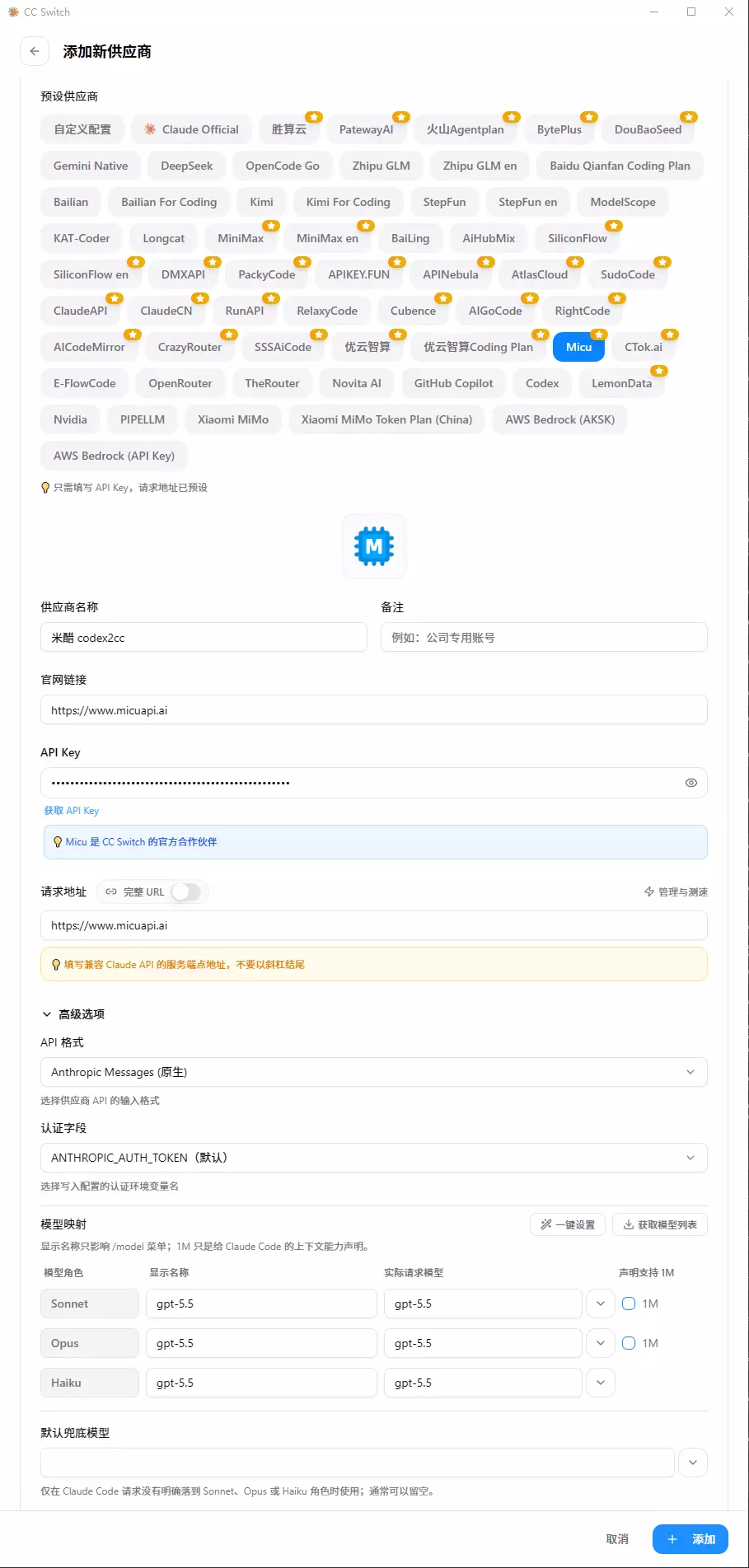Select GitHub Copilot preset
This screenshot has height=1568, width=749.
tap(454, 383)
